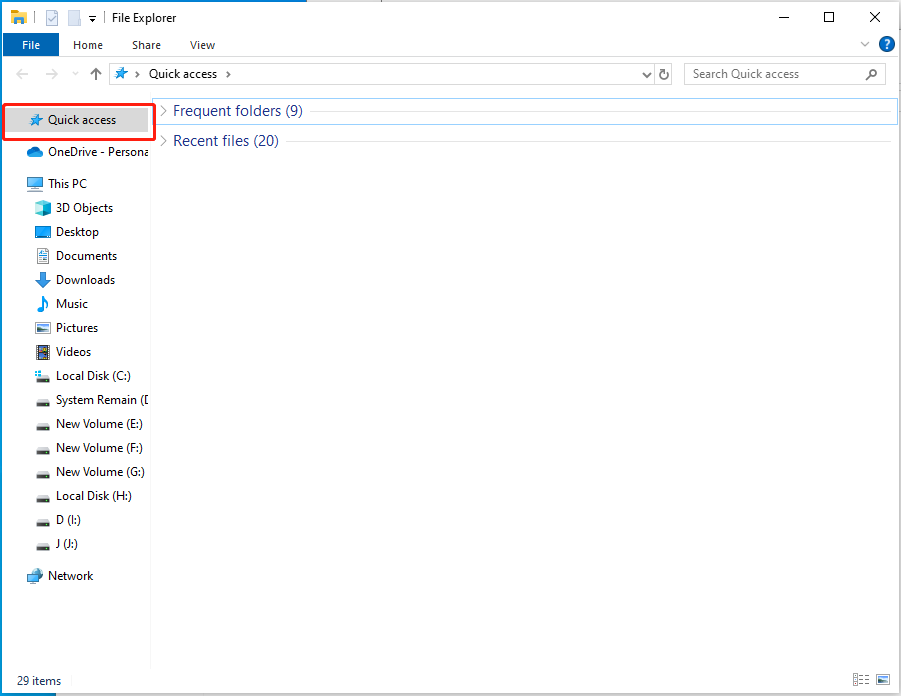Click the Properties quick access toolbar icon
The height and width of the screenshot is (696, 901).
52,18
